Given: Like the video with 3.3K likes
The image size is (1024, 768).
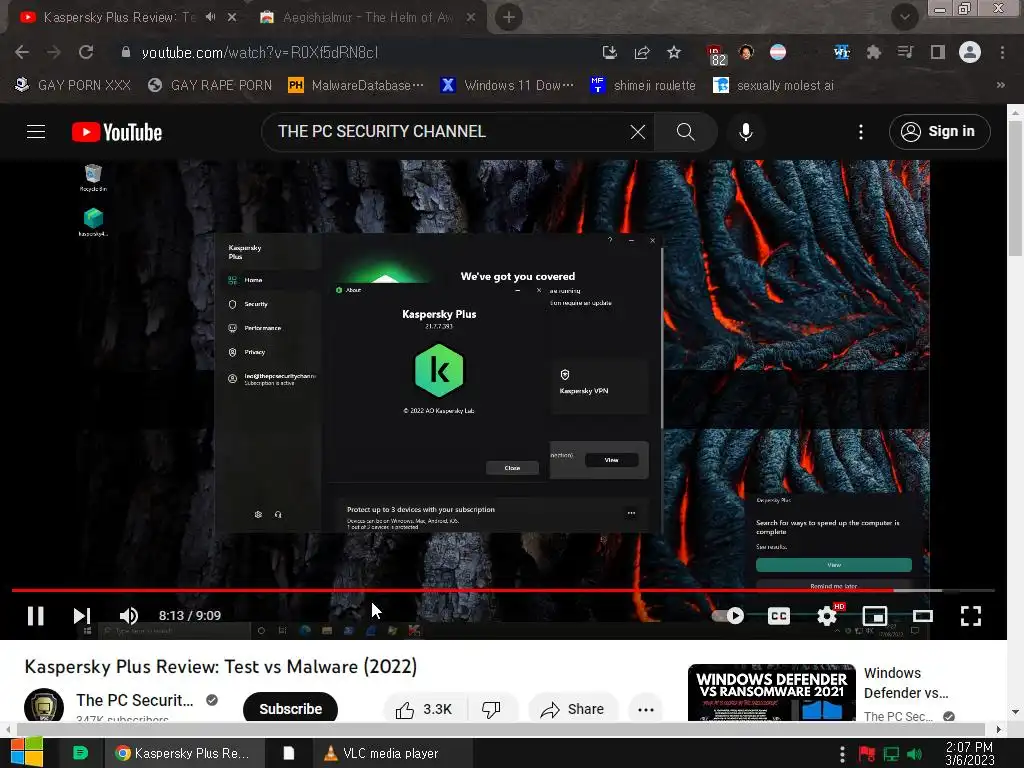Looking at the screenshot, I should pyautogui.click(x=424, y=709).
